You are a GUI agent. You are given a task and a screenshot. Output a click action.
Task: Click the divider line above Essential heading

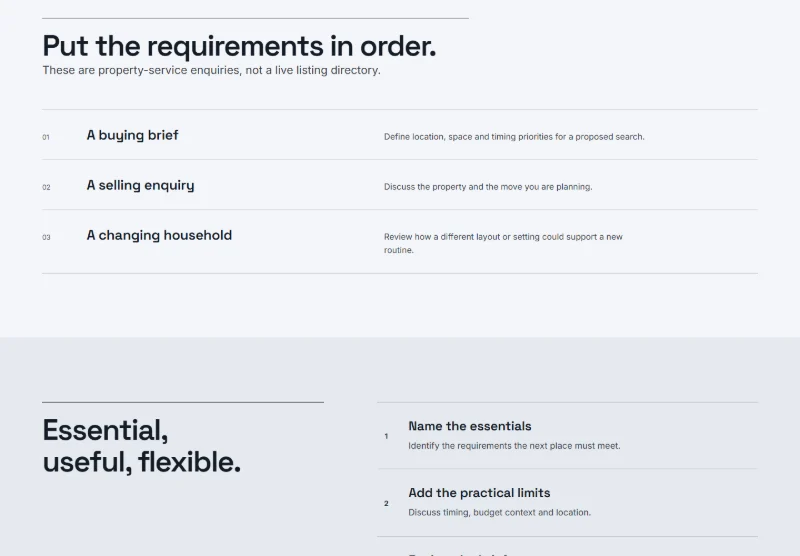(x=183, y=402)
